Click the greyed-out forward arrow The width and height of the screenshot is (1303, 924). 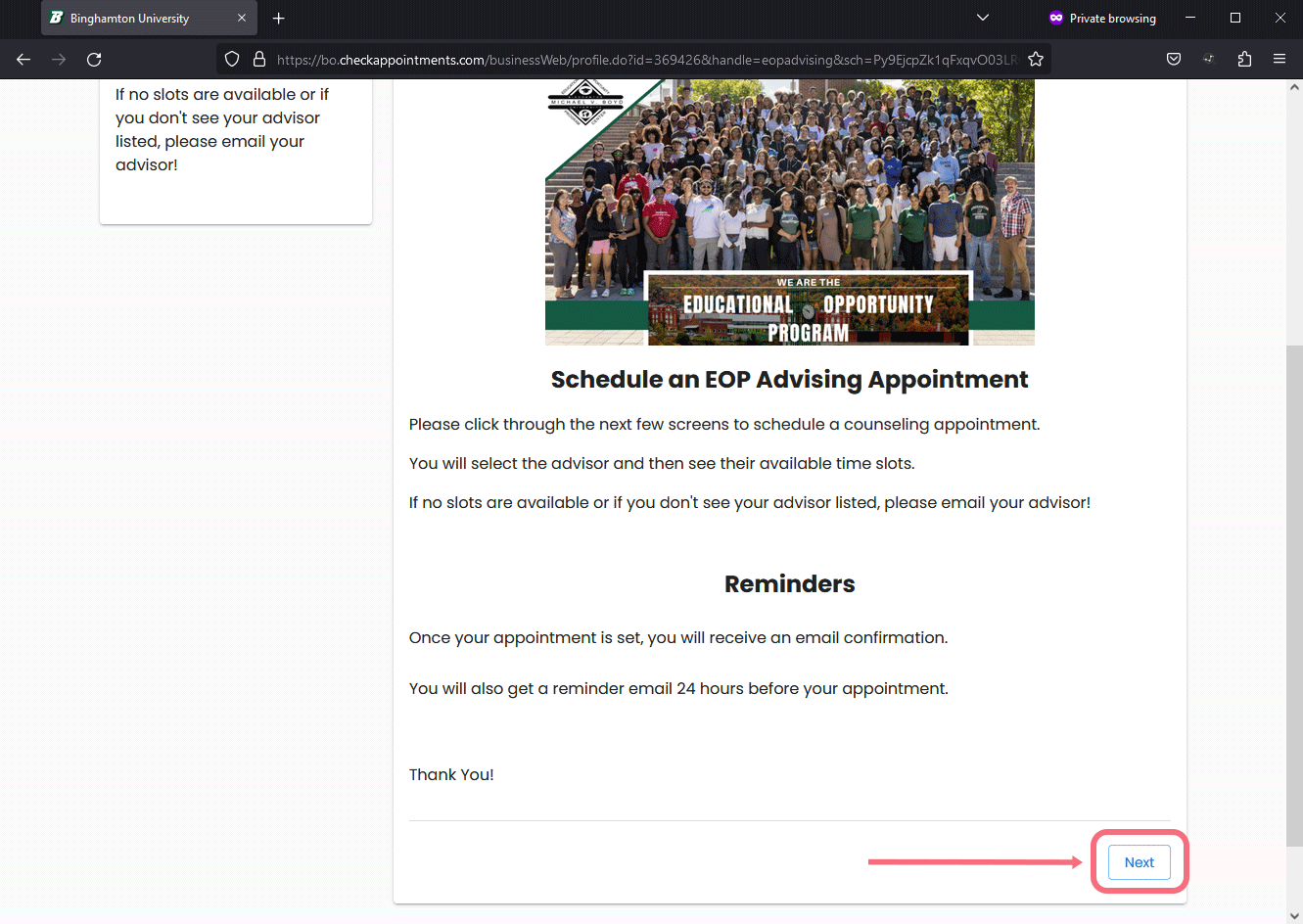coord(59,60)
